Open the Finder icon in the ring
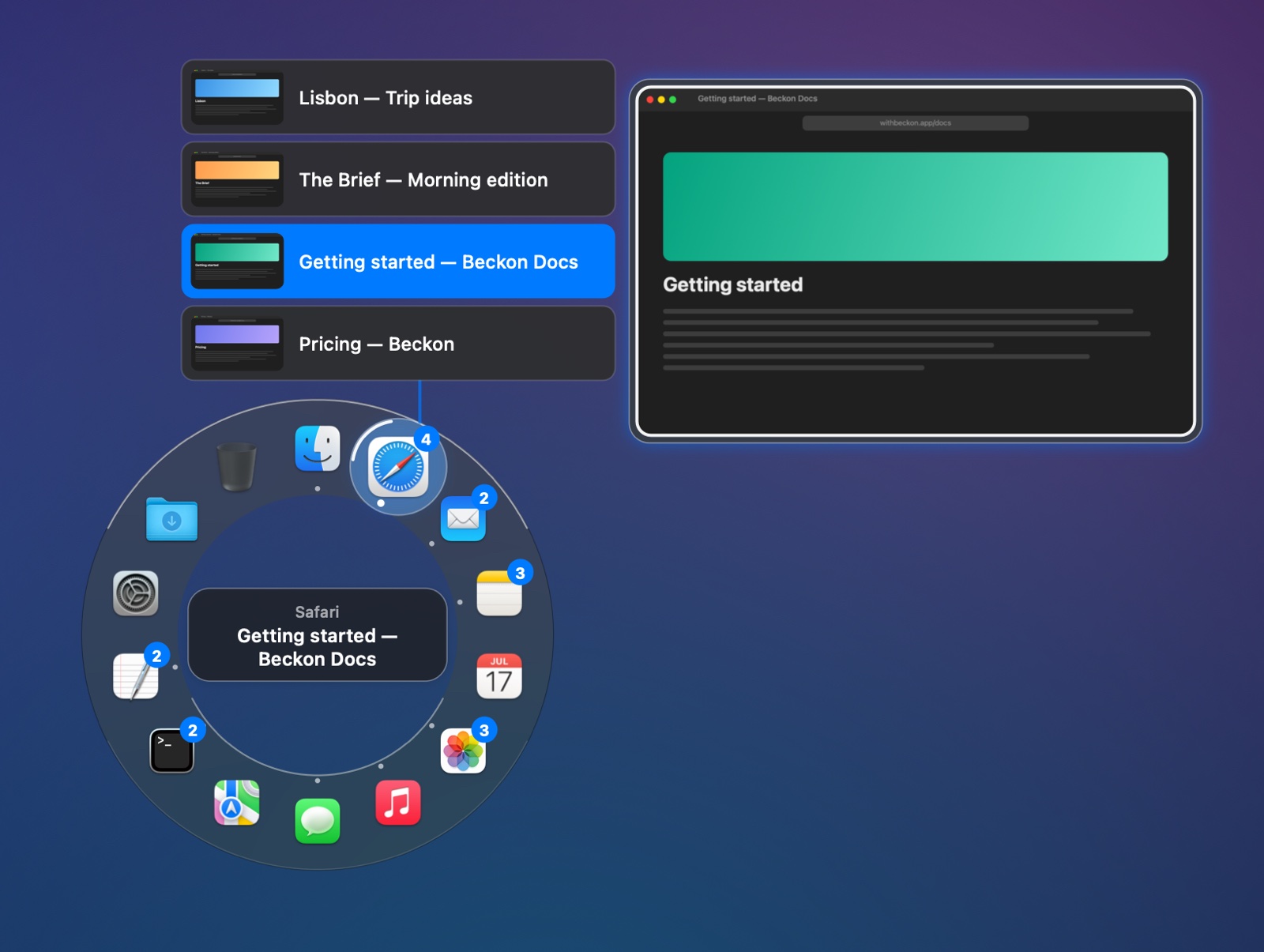Viewport: 1264px width, 952px height. point(318,449)
